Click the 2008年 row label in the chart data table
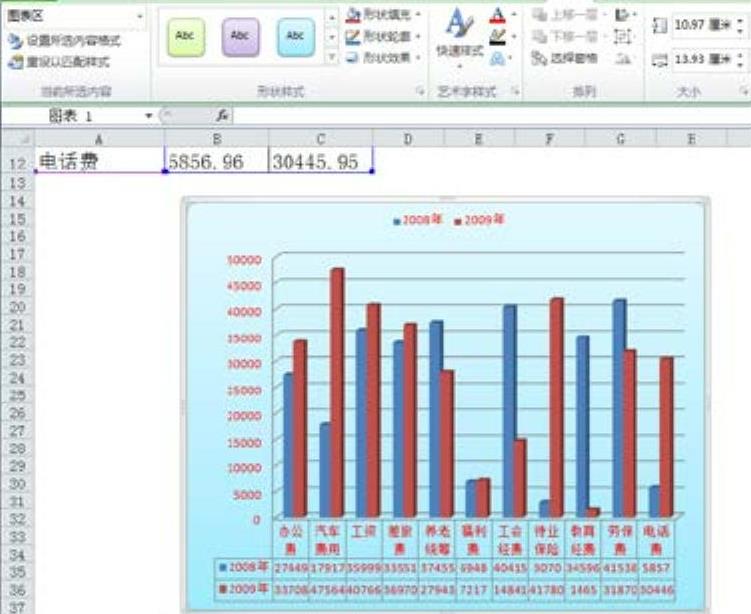Screen dimensions: 751x614 coord(243,567)
